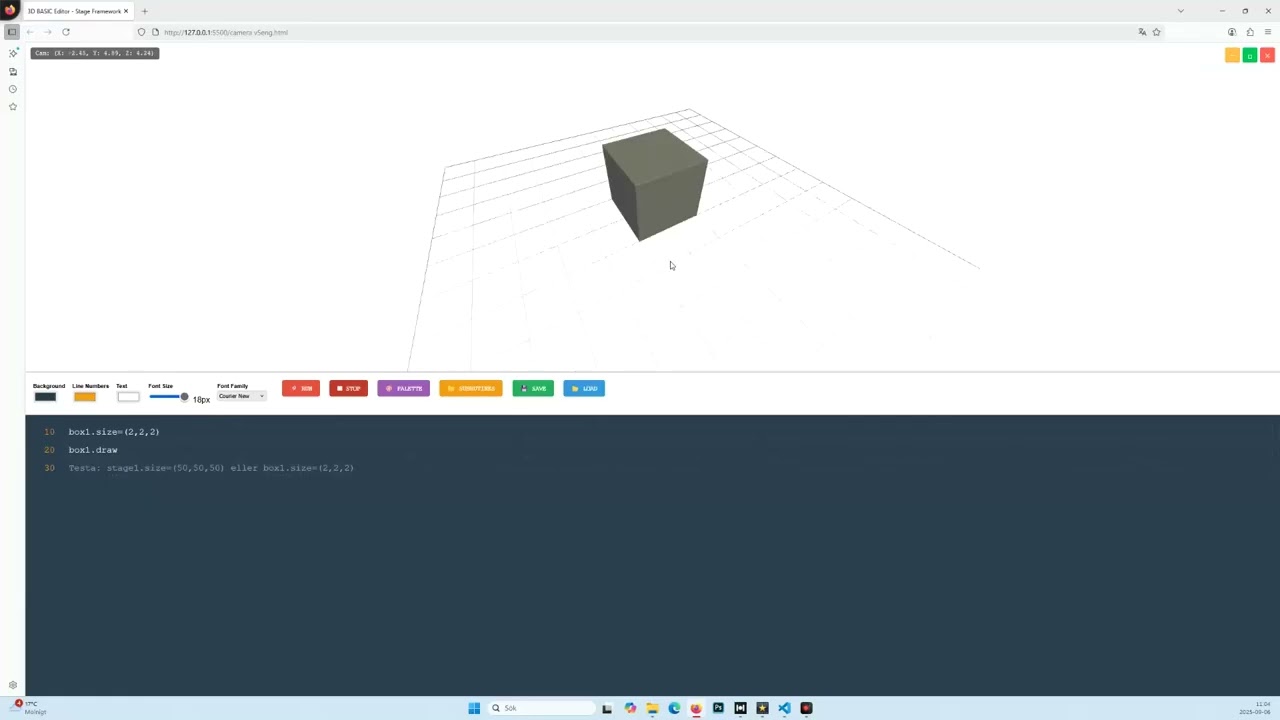Open the Windows Start menu
Screen dimensions: 1280x720
click(x=474, y=708)
